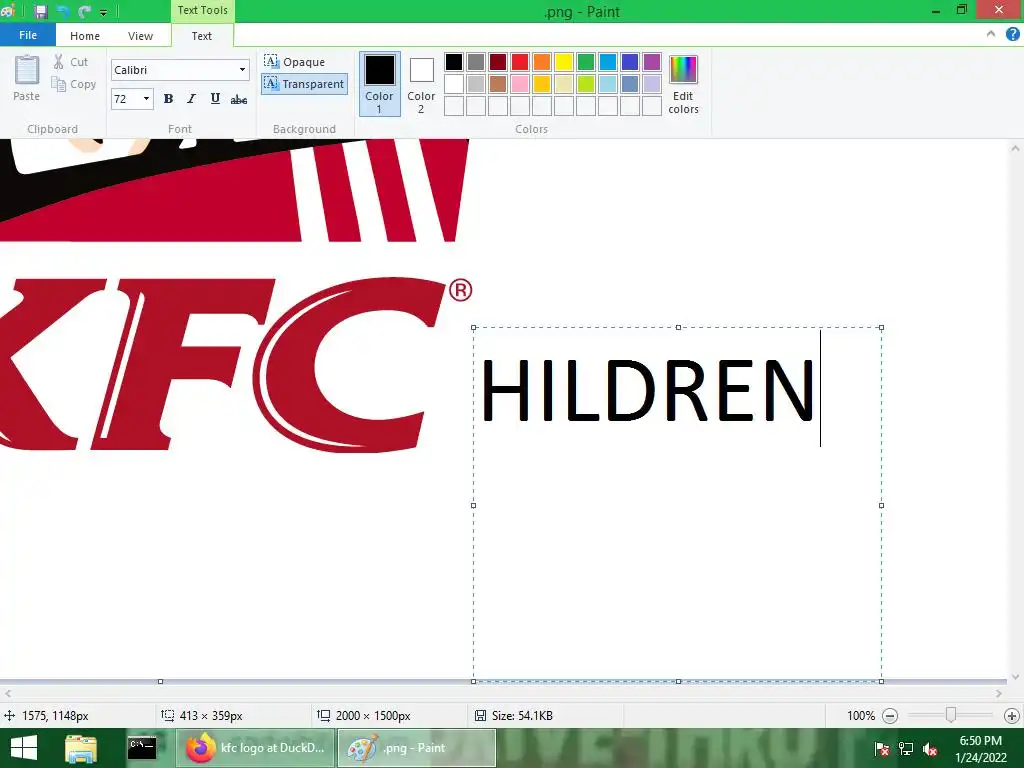Pick the yellow palette swatch
Viewport: 1024px width, 768px height.
[564, 62]
